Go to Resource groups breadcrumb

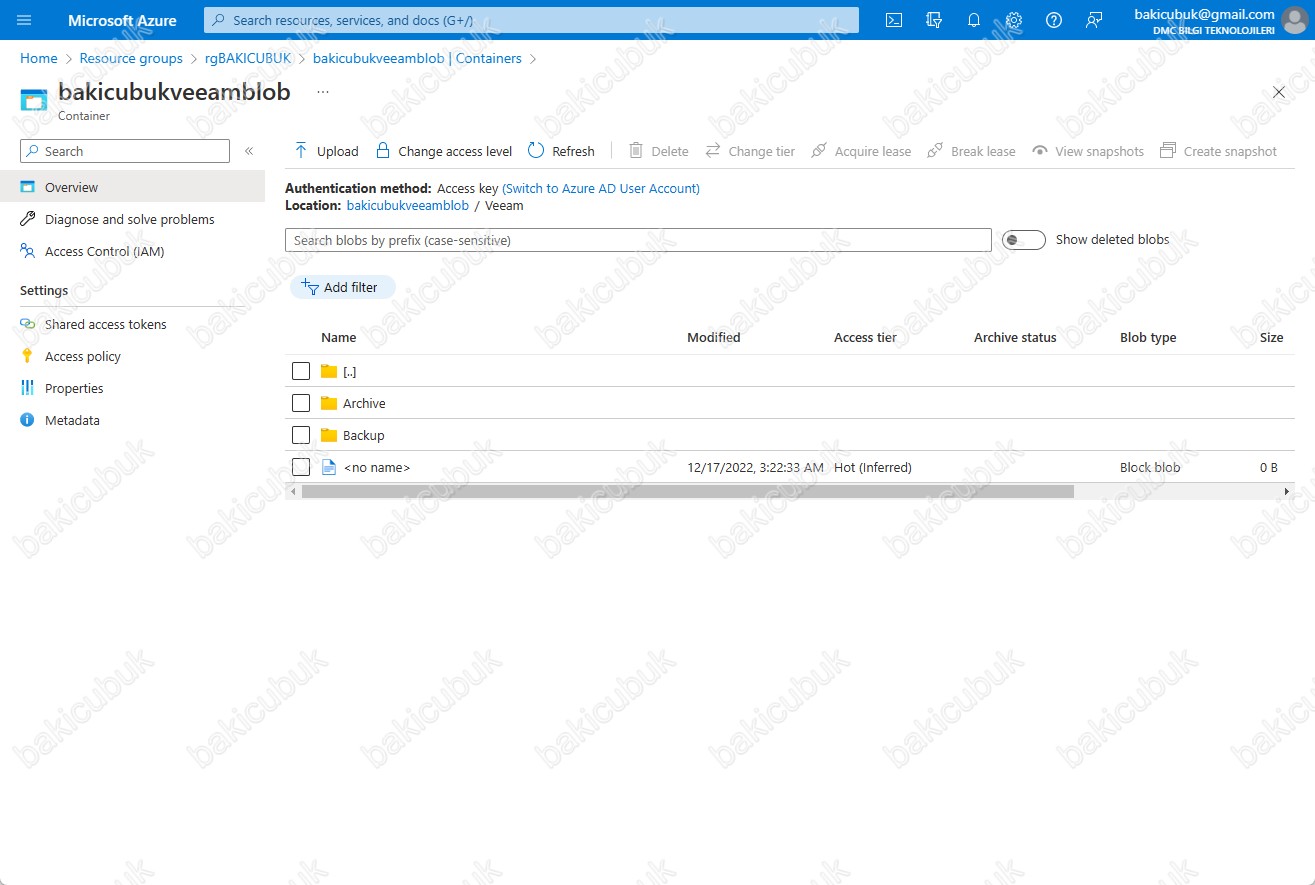point(131,58)
